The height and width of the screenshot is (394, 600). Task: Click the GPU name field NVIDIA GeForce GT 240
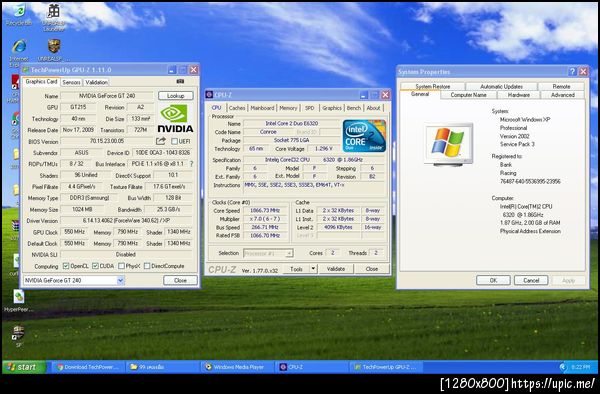[108, 96]
